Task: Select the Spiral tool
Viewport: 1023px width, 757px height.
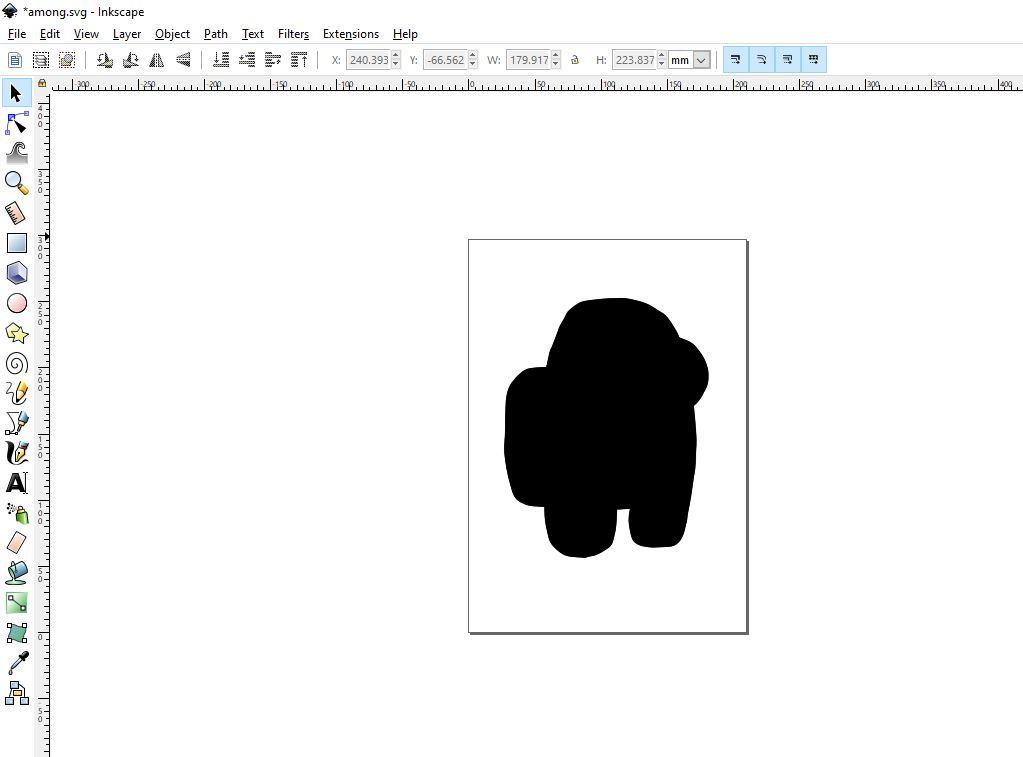Action: [16, 362]
